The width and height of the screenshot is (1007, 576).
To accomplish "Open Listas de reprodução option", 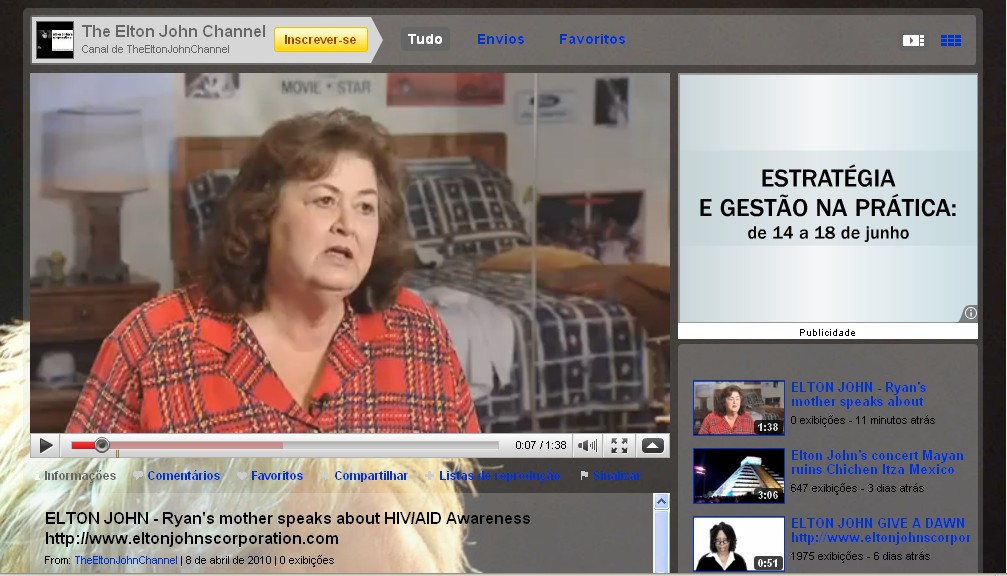I will pos(499,476).
